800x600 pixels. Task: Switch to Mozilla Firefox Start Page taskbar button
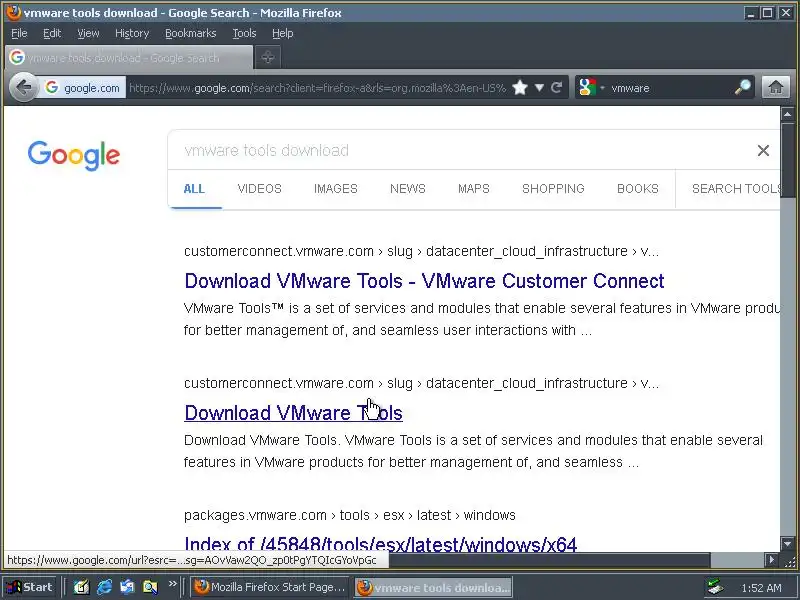[271, 587]
